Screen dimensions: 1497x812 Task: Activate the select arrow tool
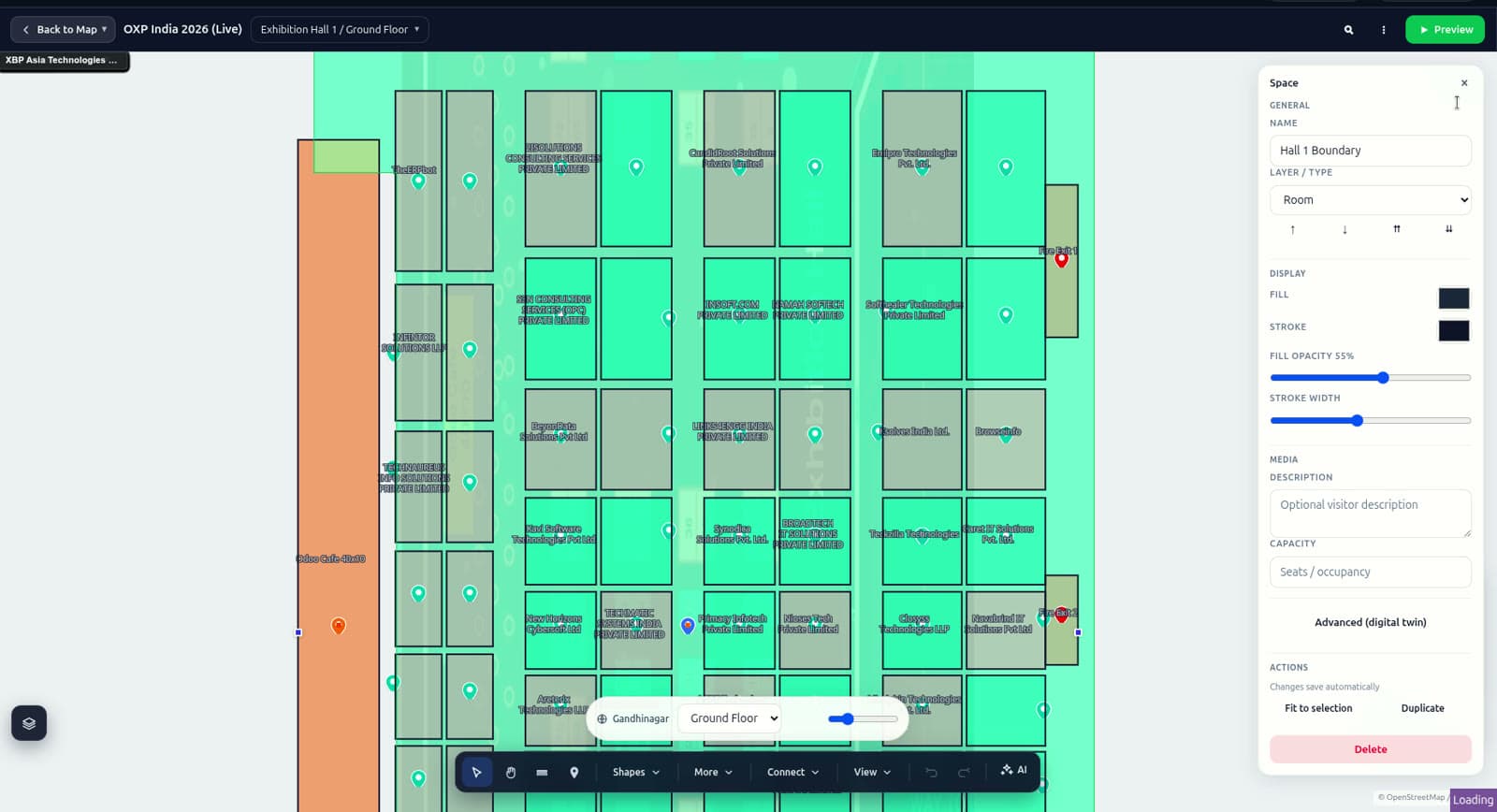476,772
